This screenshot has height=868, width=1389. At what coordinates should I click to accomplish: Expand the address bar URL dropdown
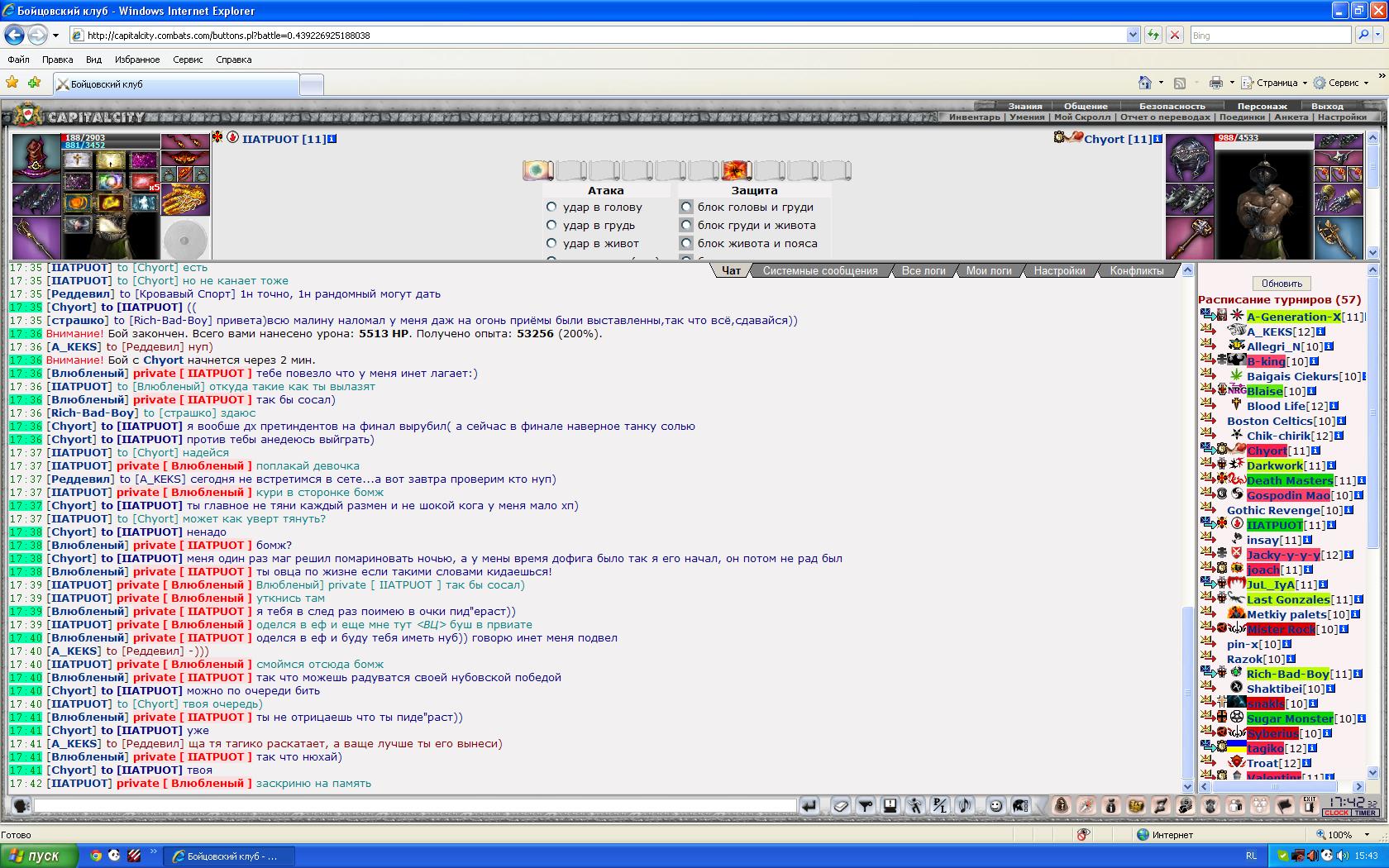point(1133,35)
